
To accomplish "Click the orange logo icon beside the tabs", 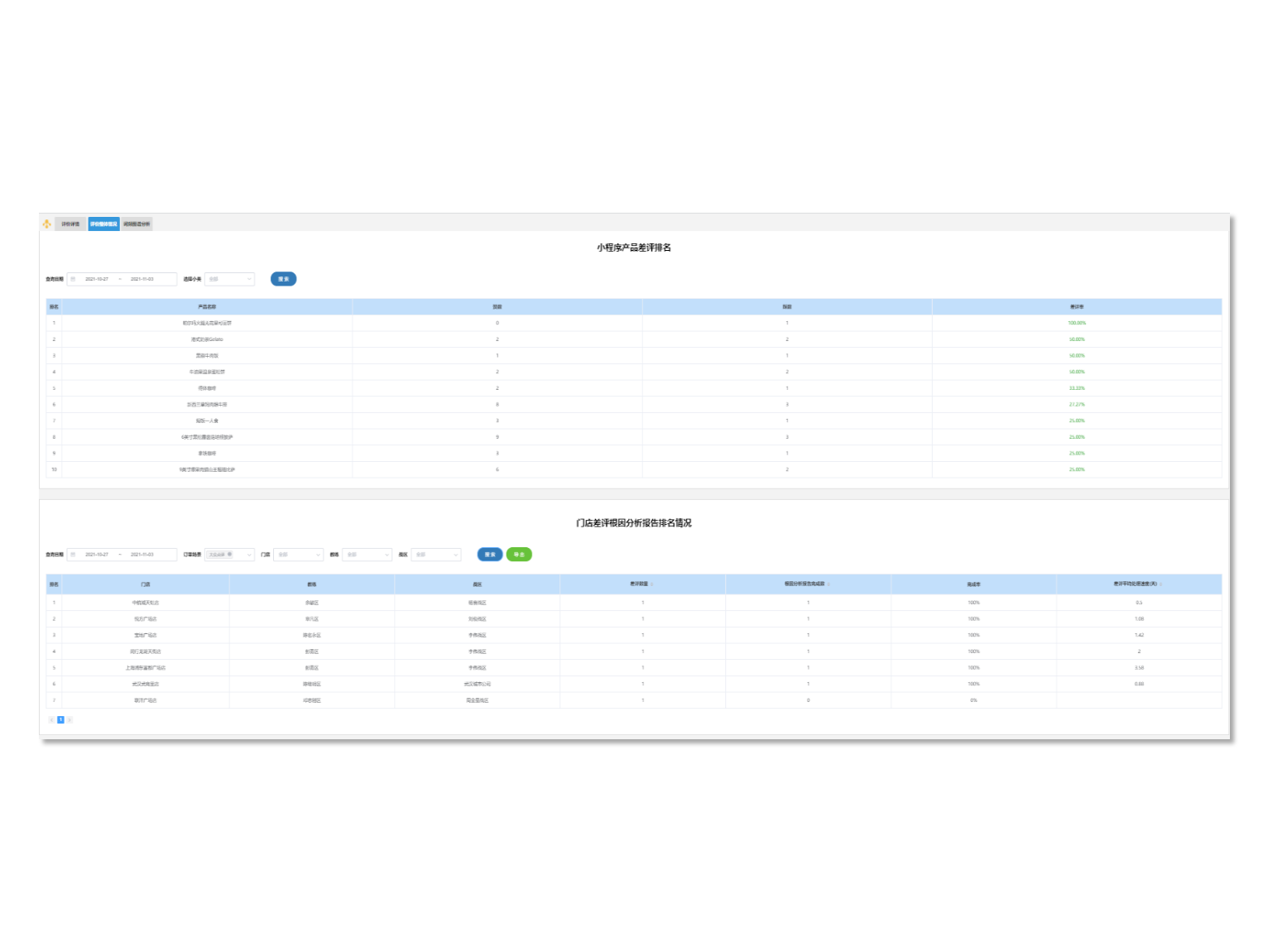I will pos(46,224).
